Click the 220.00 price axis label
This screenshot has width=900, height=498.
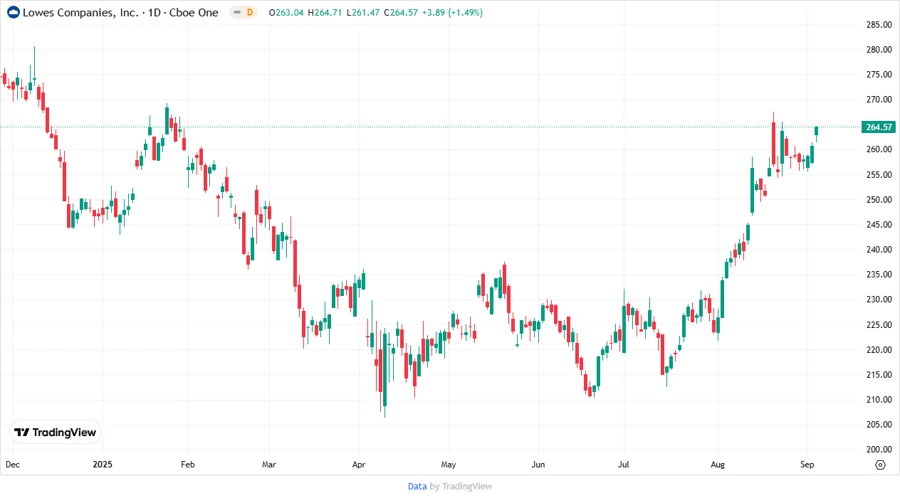[879, 349]
